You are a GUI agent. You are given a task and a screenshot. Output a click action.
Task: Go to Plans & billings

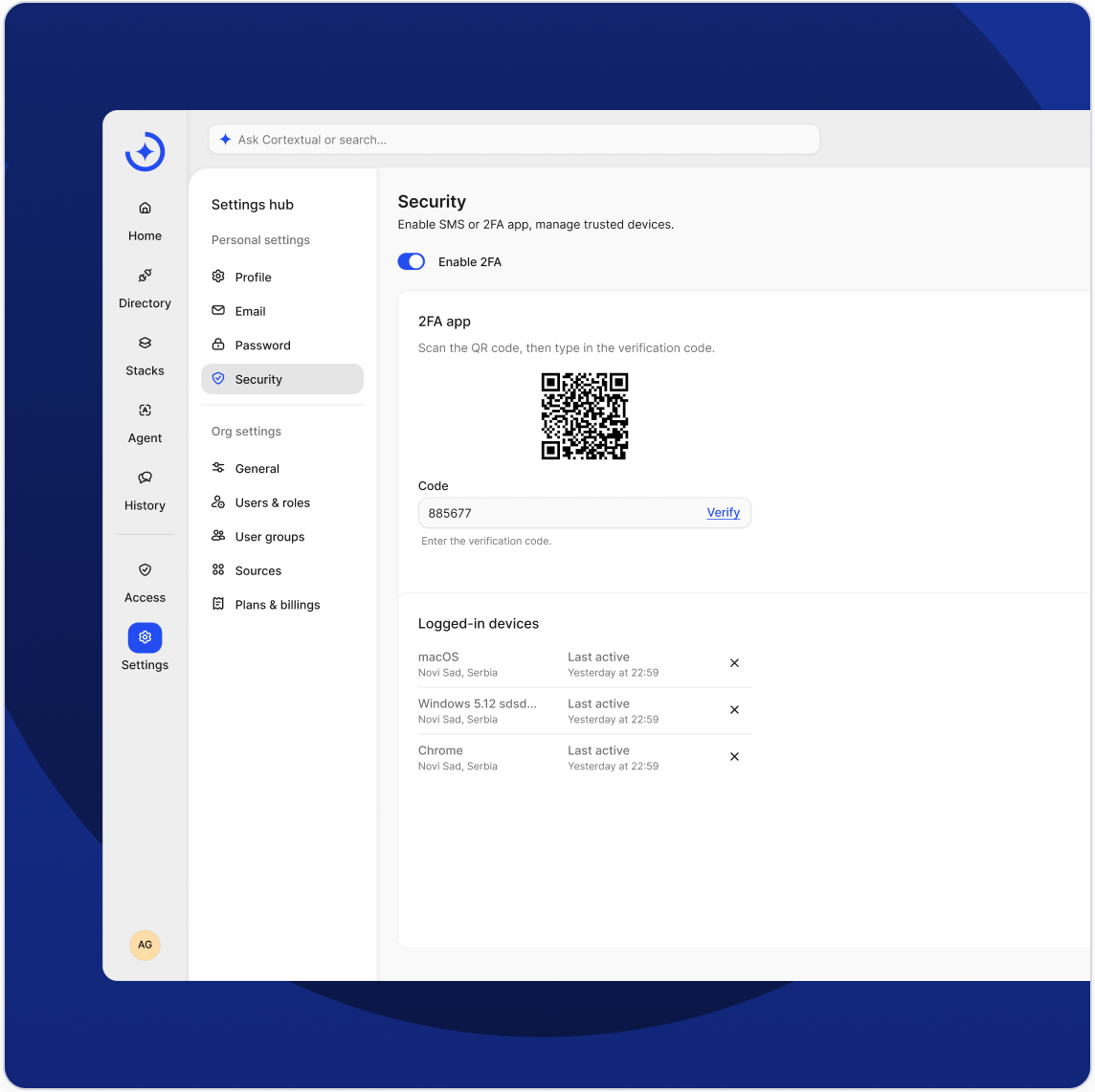(277, 605)
